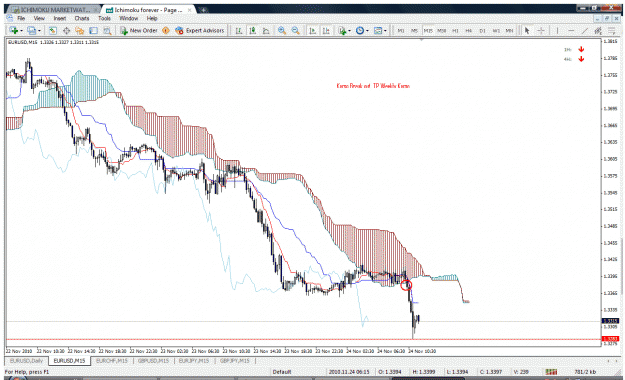Switch to the EURCHF,M15 chart tab
Image resolution: width=625 pixels, height=380 pixels.
pos(112,361)
